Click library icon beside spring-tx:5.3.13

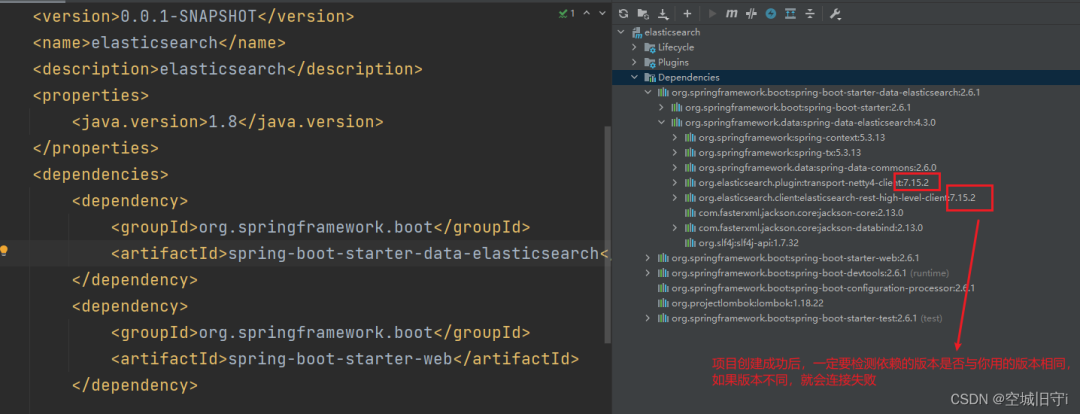690,153
